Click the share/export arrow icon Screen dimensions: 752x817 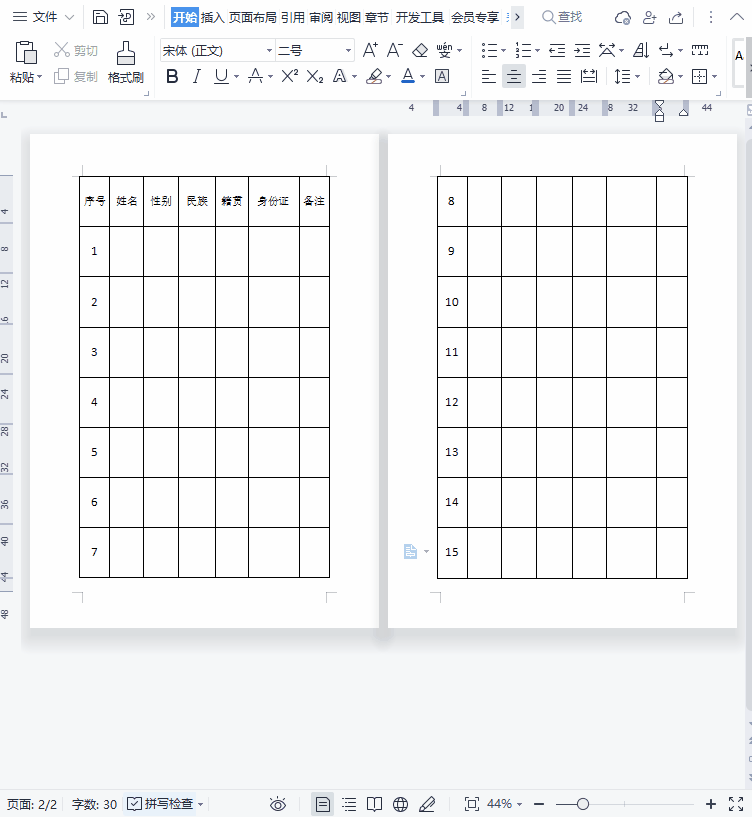coord(676,17)
